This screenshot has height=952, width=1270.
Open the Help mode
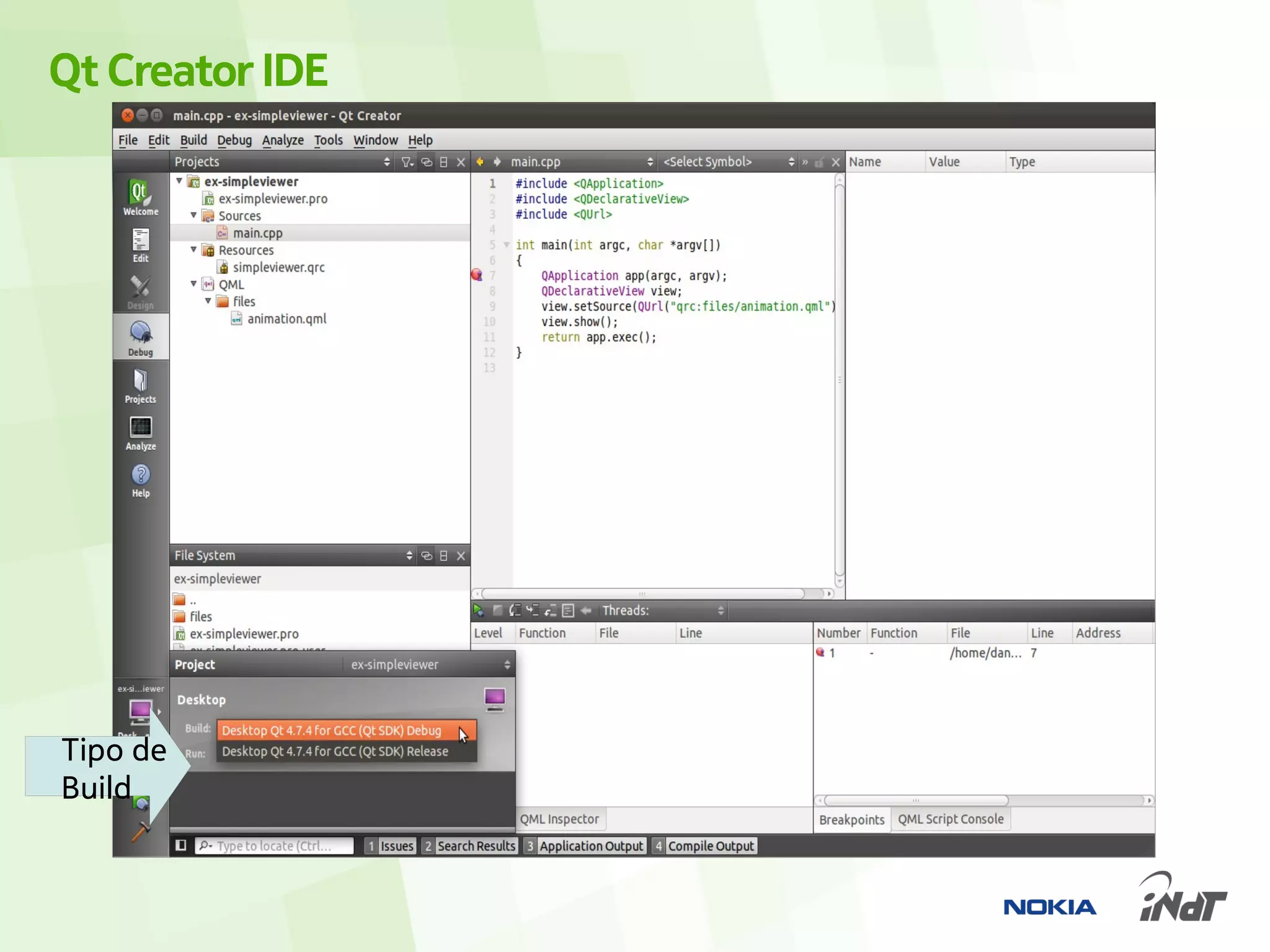click(x=141, y=480)
